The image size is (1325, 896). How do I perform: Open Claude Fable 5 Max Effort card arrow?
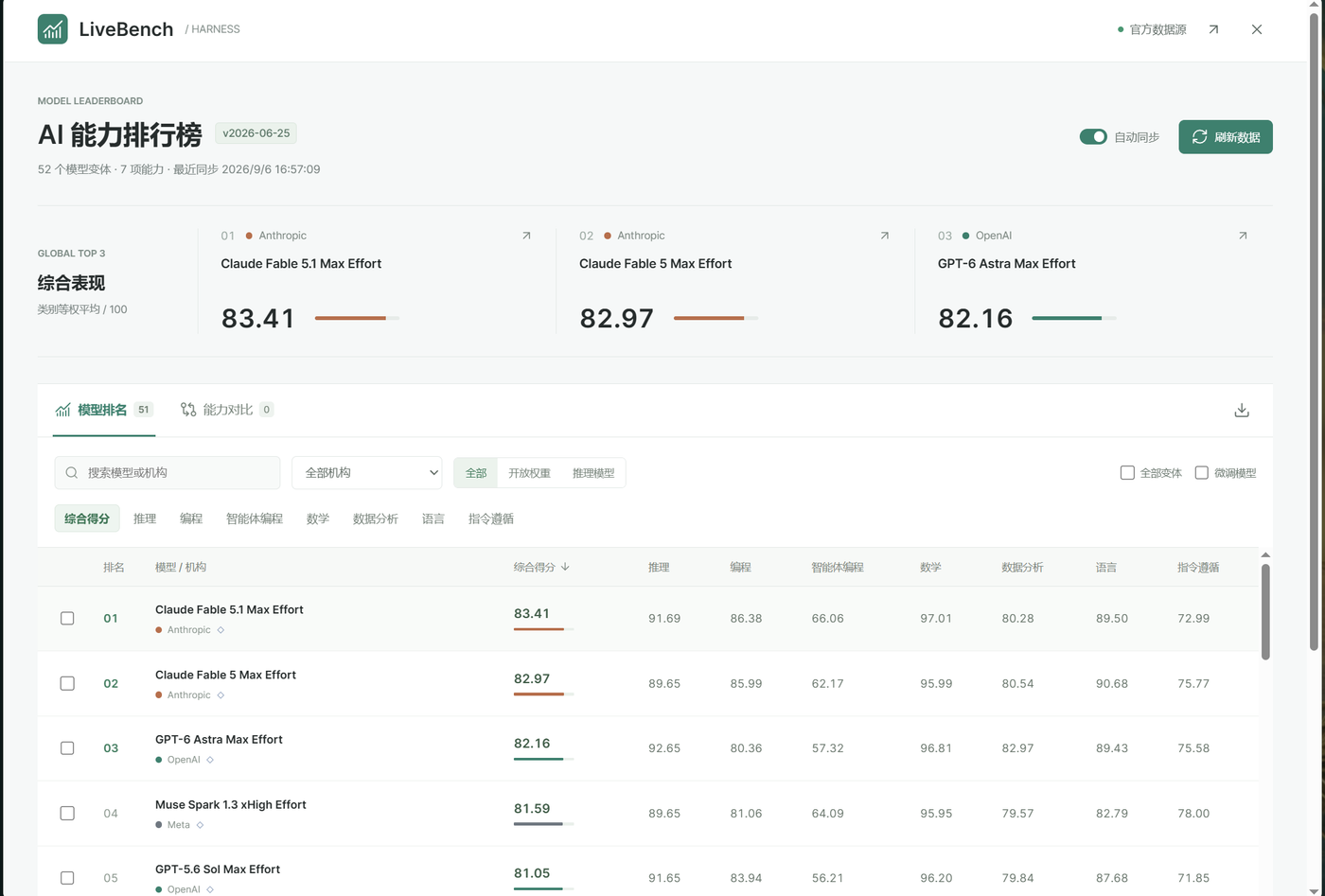coord(885,236)
